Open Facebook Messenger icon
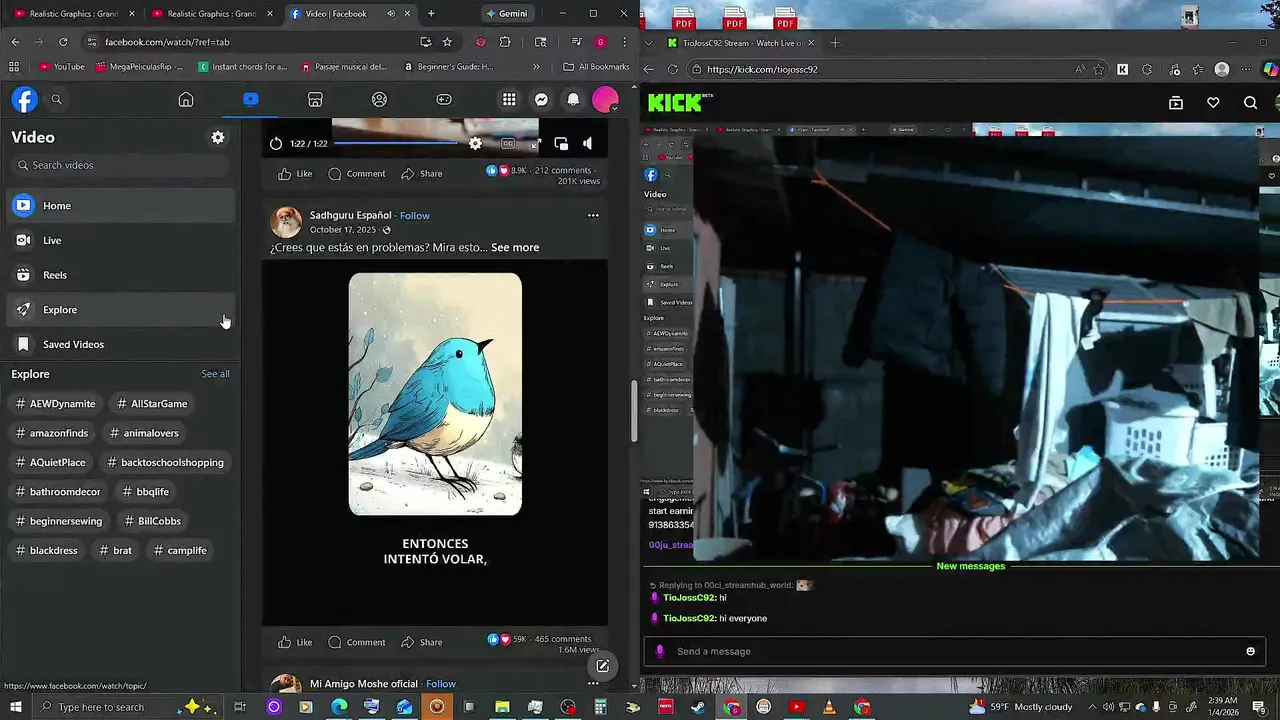The width and height of the screenshot is (1280, 720). click(x=541, y=99)
